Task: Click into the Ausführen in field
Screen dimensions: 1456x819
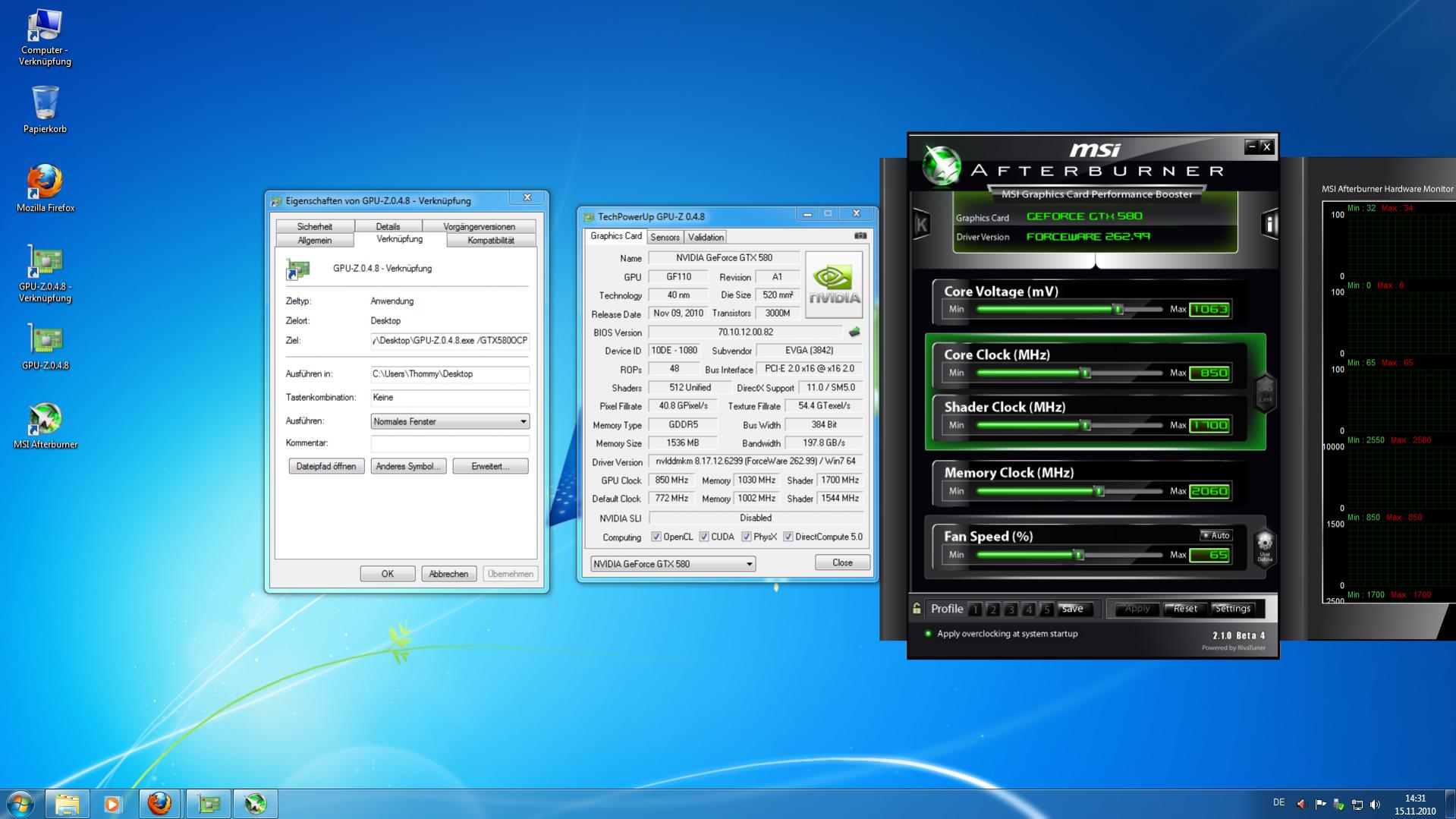Action: pos(450,374)
